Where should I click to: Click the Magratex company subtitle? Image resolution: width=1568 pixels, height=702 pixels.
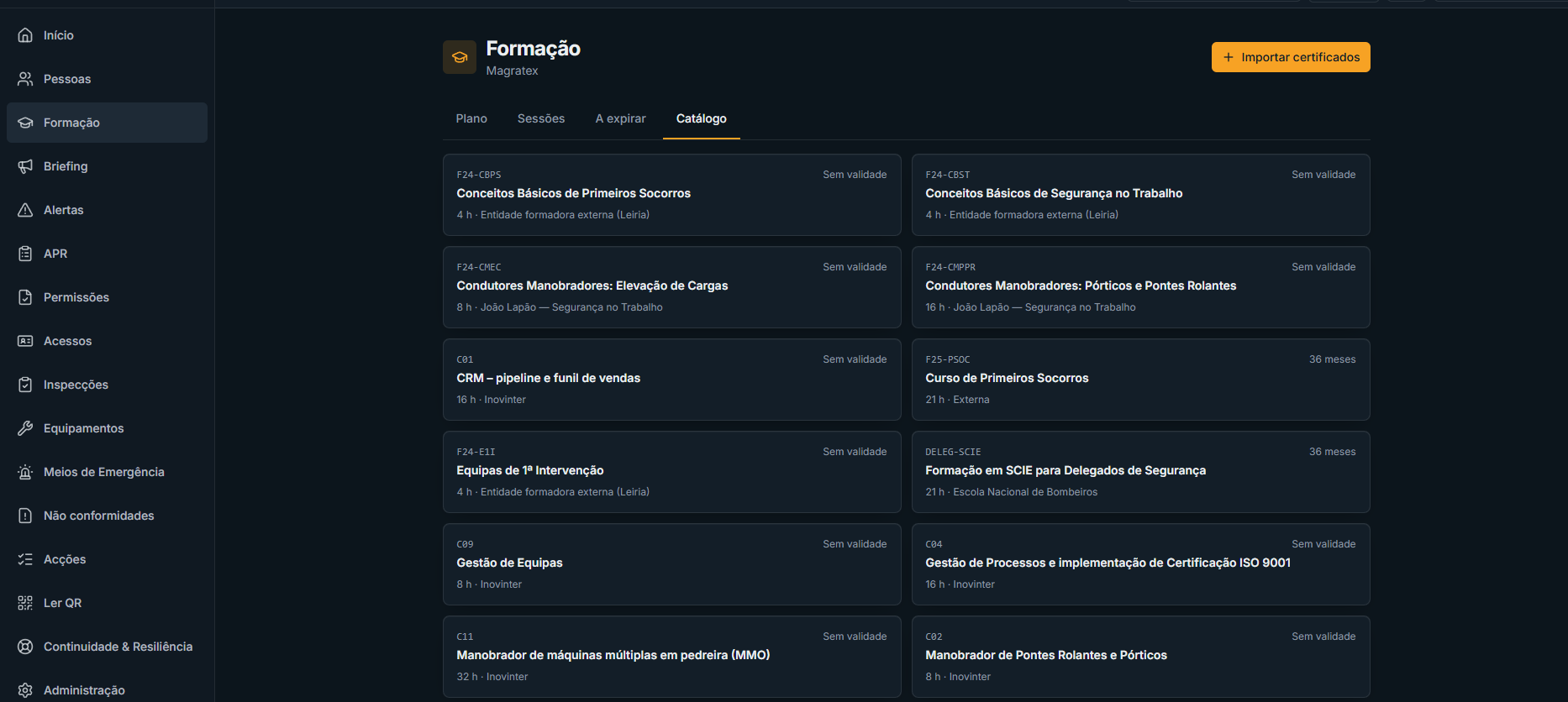coord(512,71)
